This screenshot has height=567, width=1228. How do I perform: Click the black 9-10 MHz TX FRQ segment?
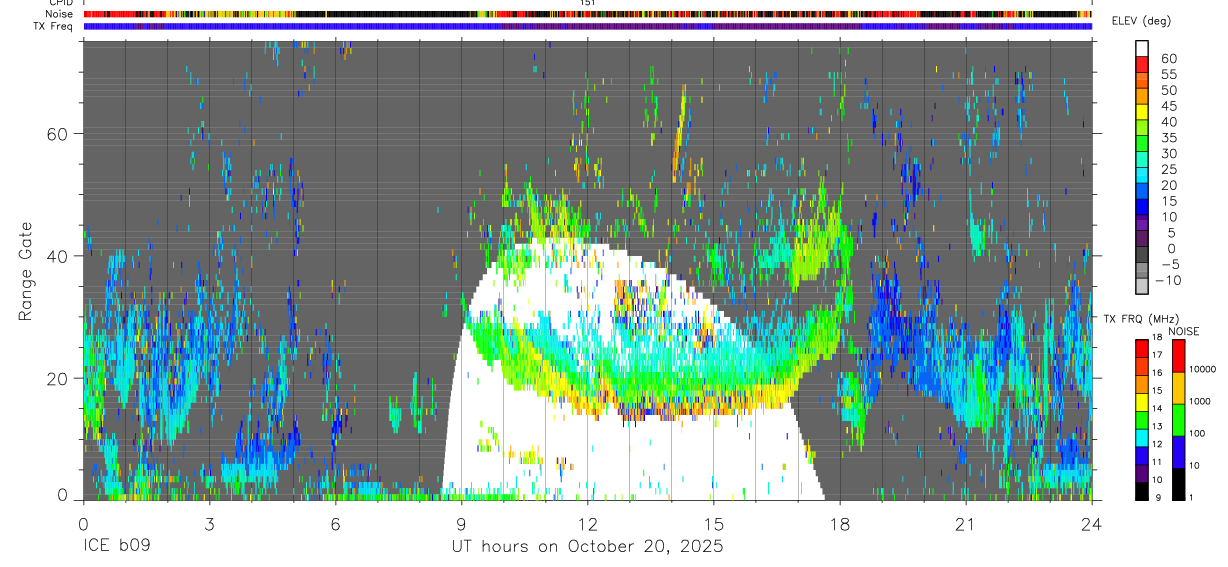pos(1142,490)
